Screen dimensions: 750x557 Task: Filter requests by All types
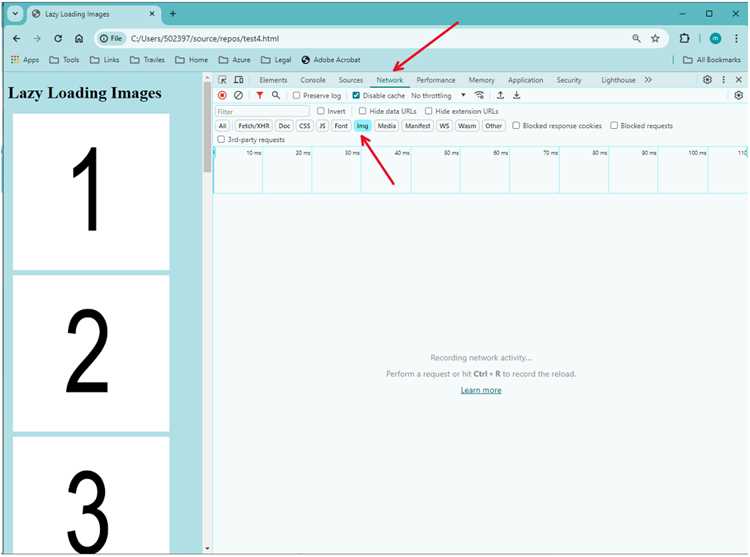point(222,126)
